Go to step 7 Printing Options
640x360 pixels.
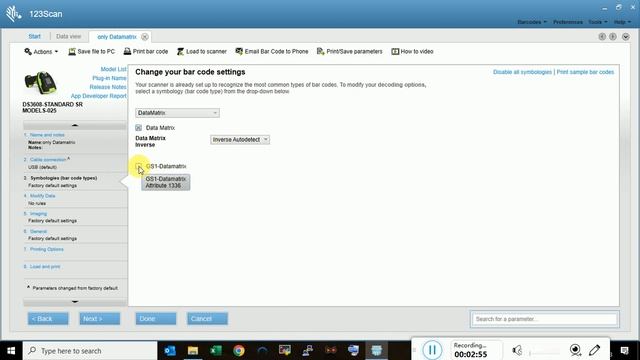pyautogui.click(x=47, y=249)
